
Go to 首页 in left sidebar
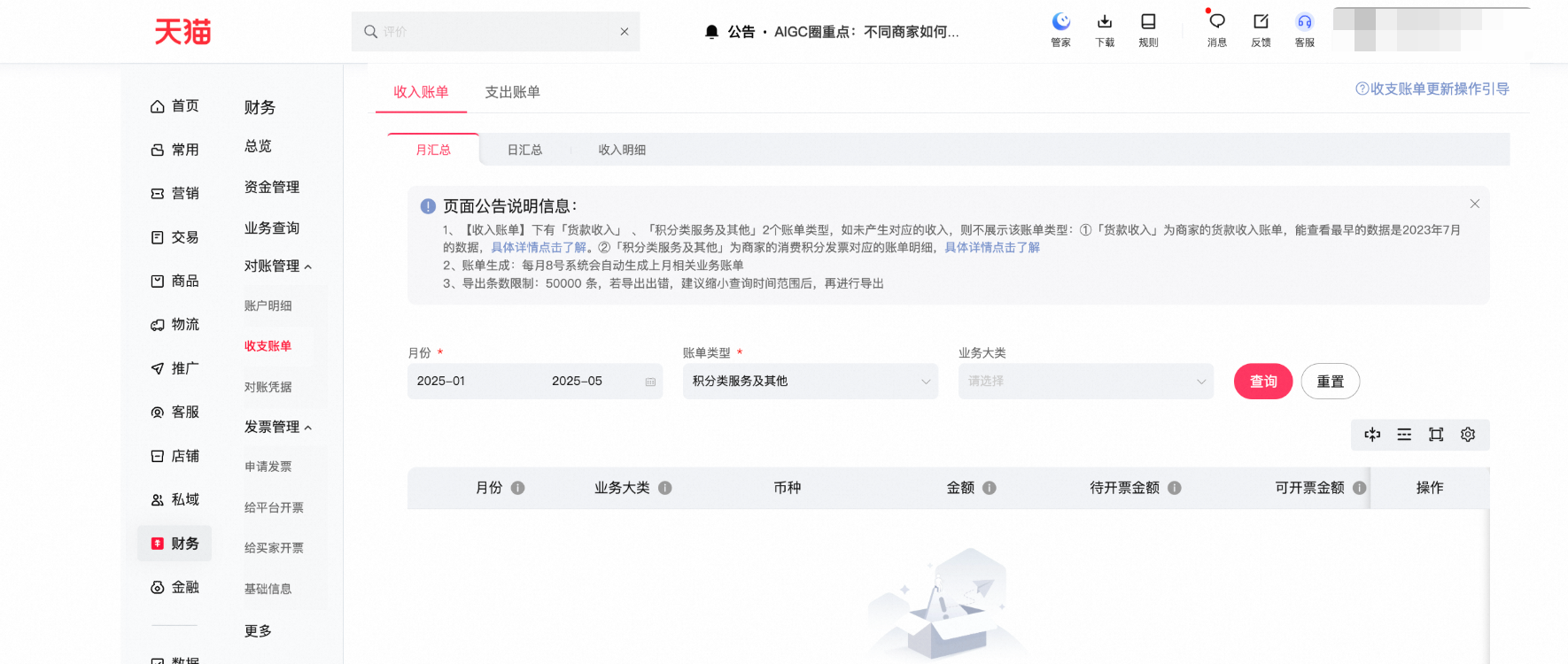click(175, 106)
